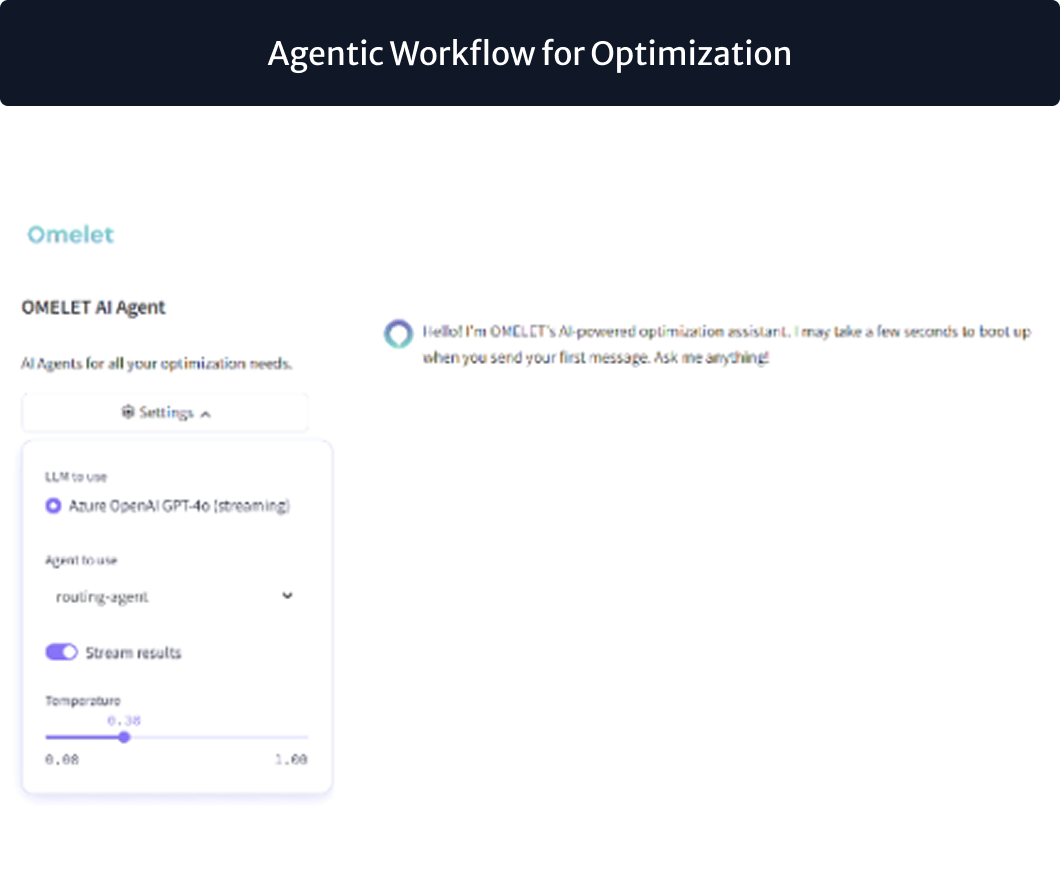
Task: Click the OMELET AI Agent heading
Action: (x=93, y=307)
